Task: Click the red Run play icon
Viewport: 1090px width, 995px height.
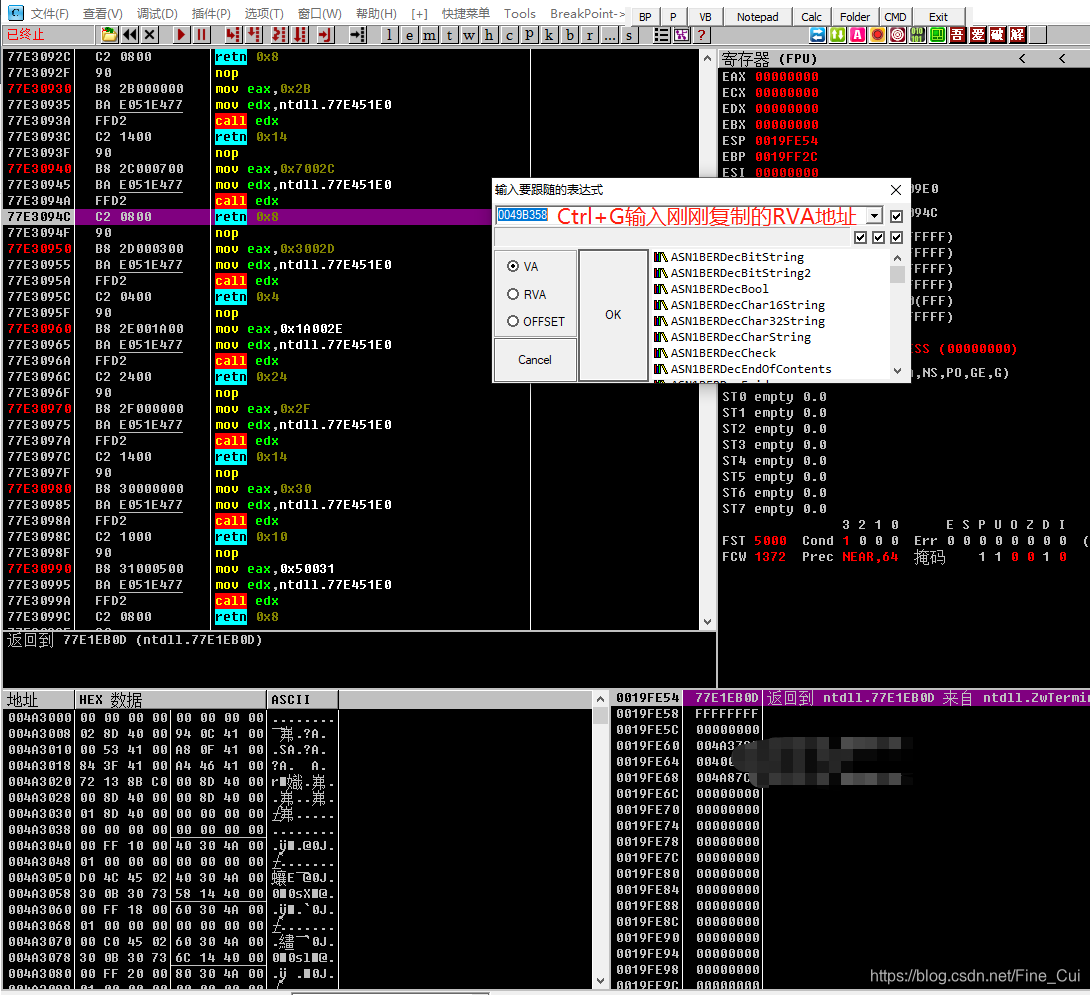Action: point(181,35)
